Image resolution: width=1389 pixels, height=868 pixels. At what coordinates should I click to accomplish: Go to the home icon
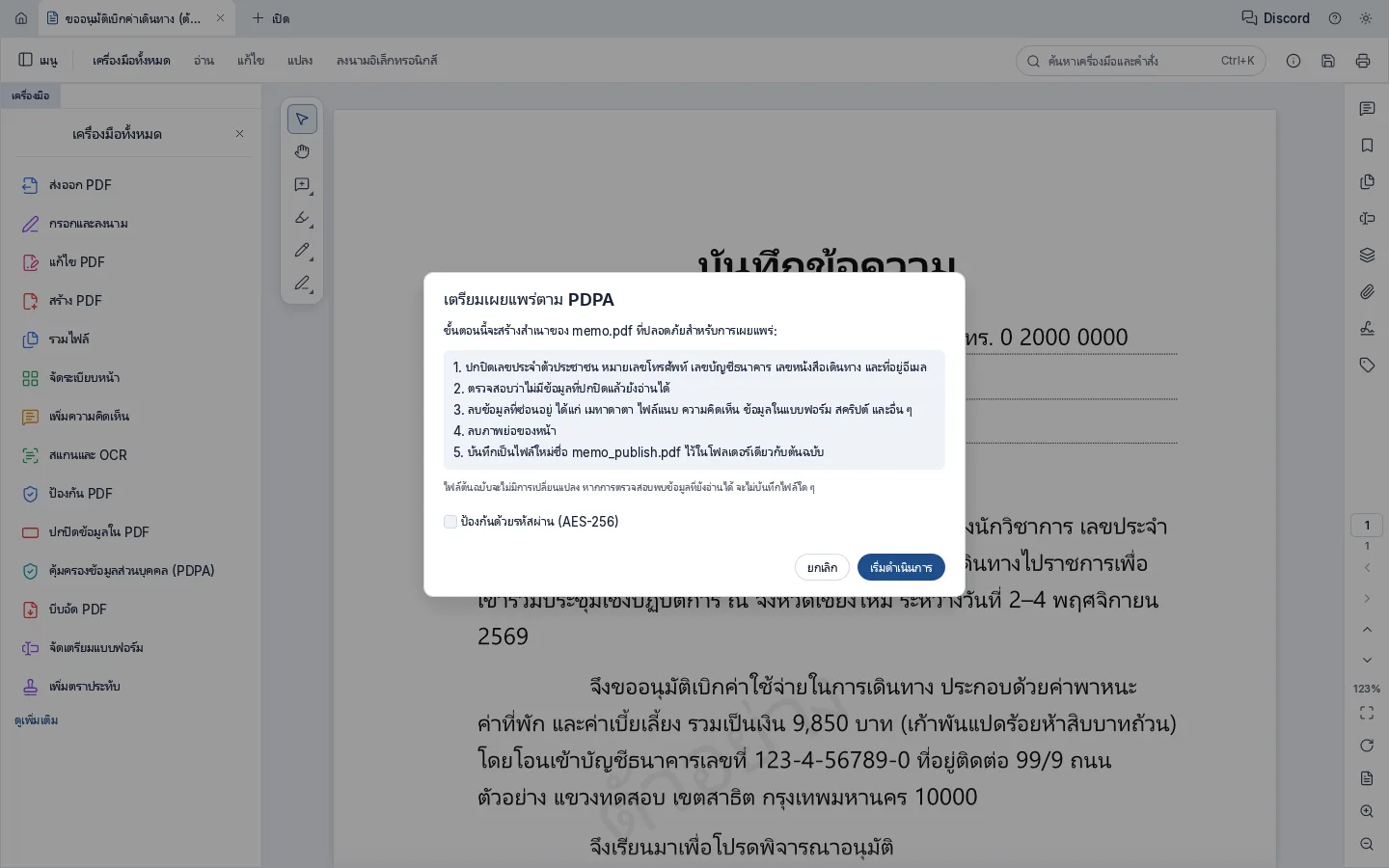pos(21,18)
